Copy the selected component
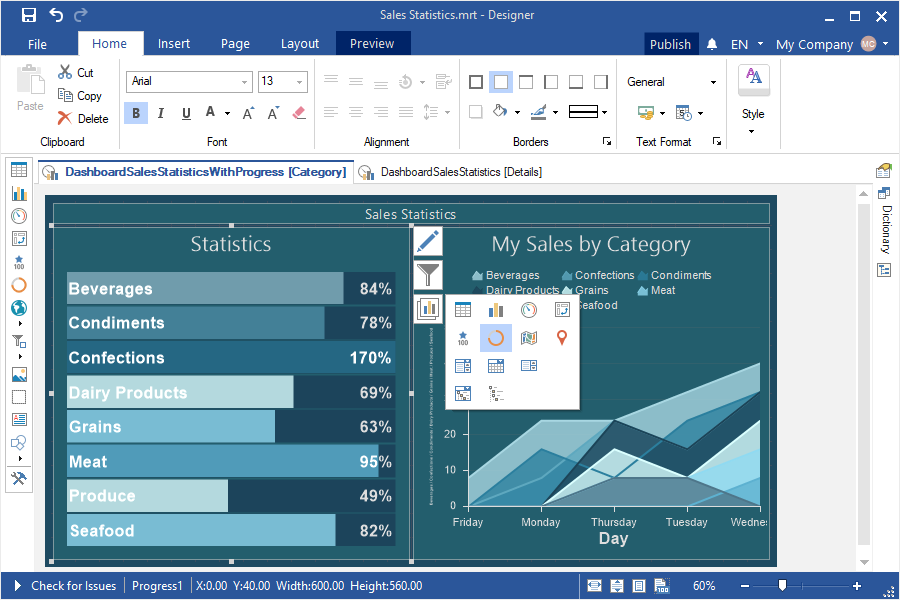This screenshot has height=600, width=900. [x=80, y=95]
